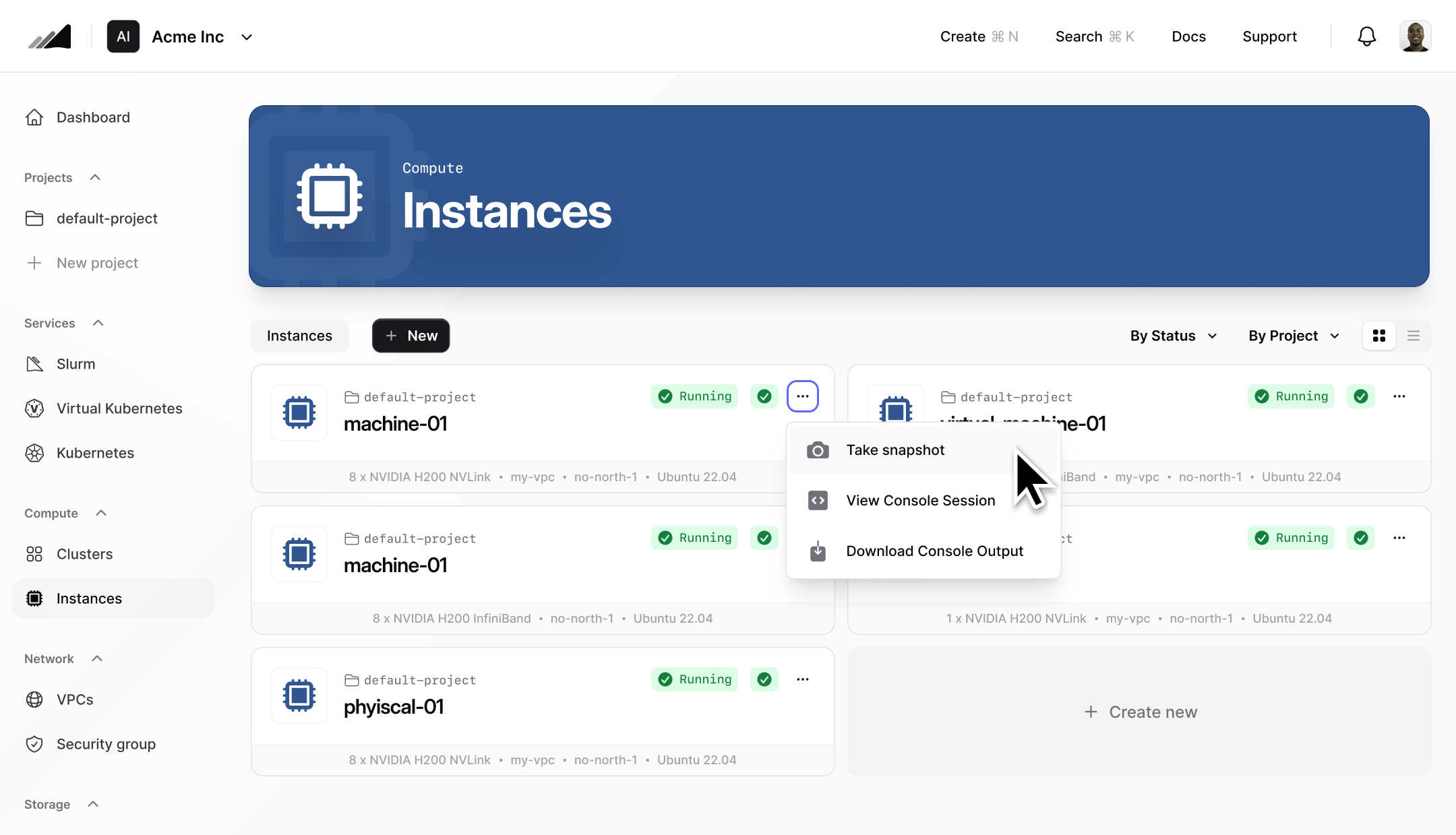Choose Download Console Output

click(934, 551)
